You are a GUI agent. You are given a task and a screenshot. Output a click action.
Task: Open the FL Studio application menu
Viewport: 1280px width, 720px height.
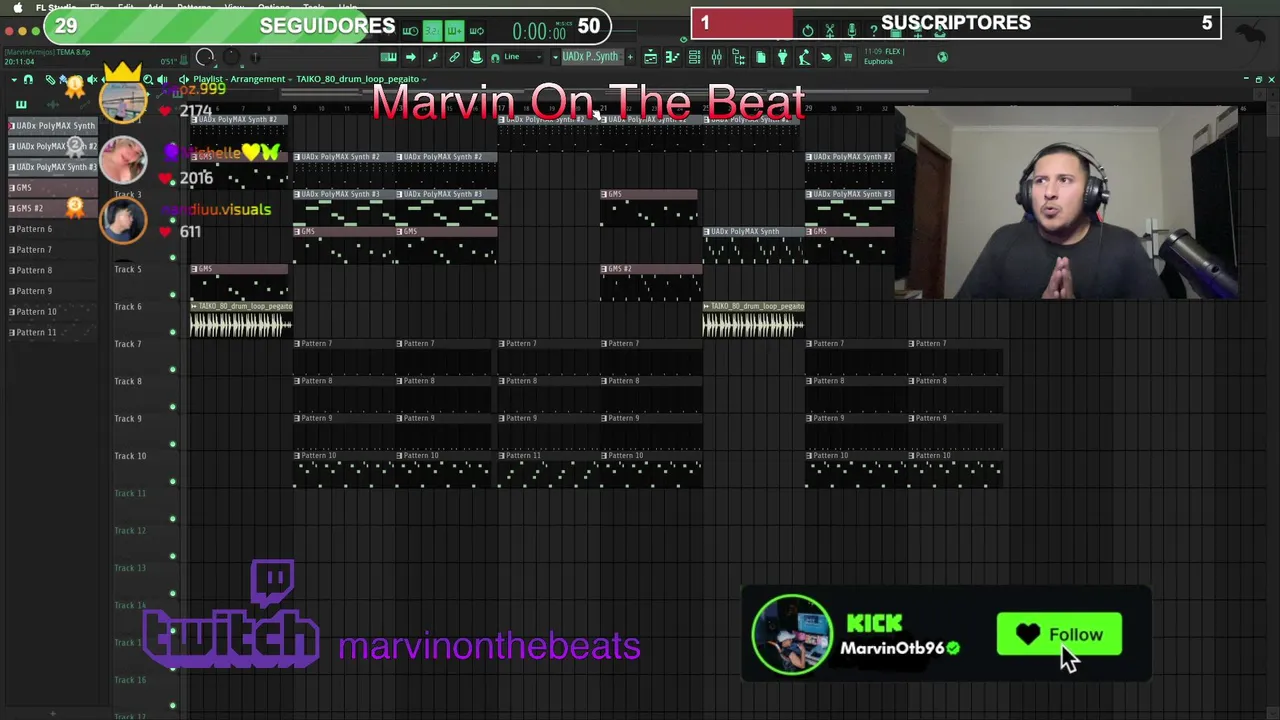56,7
